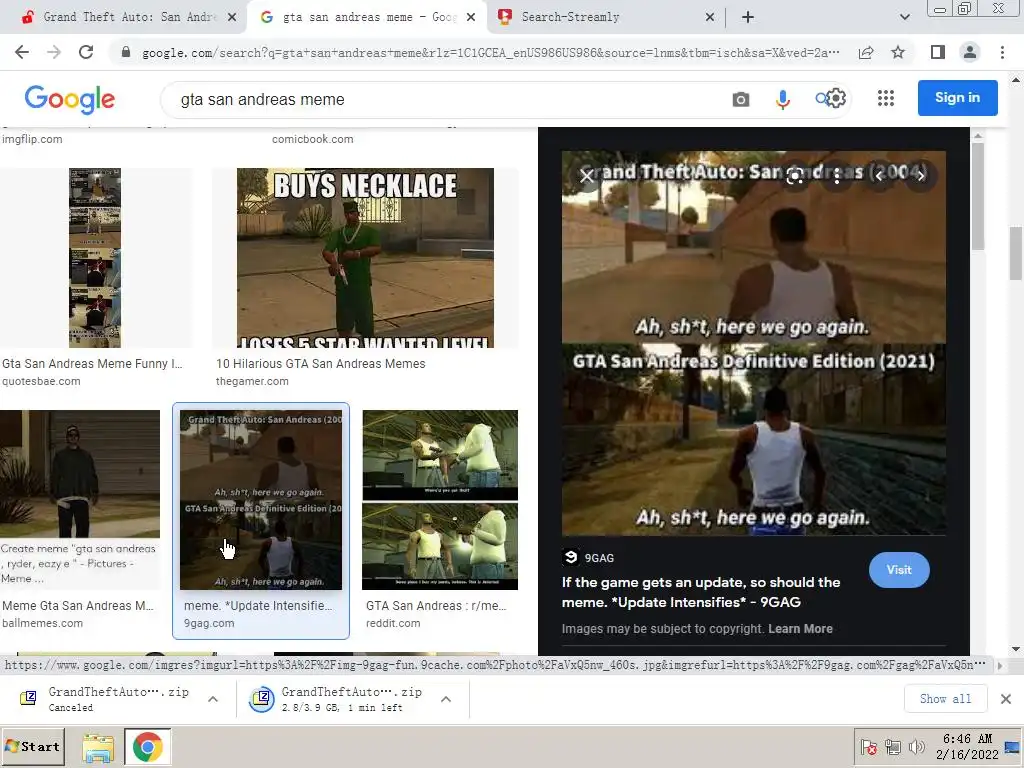1024x768 pixels.
Task: Open the Google apps grid
Action: coord(886,98)
